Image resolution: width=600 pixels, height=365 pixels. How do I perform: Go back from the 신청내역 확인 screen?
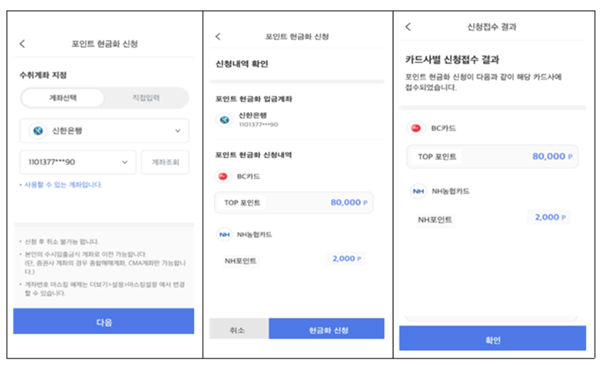(x=218, y=36)
